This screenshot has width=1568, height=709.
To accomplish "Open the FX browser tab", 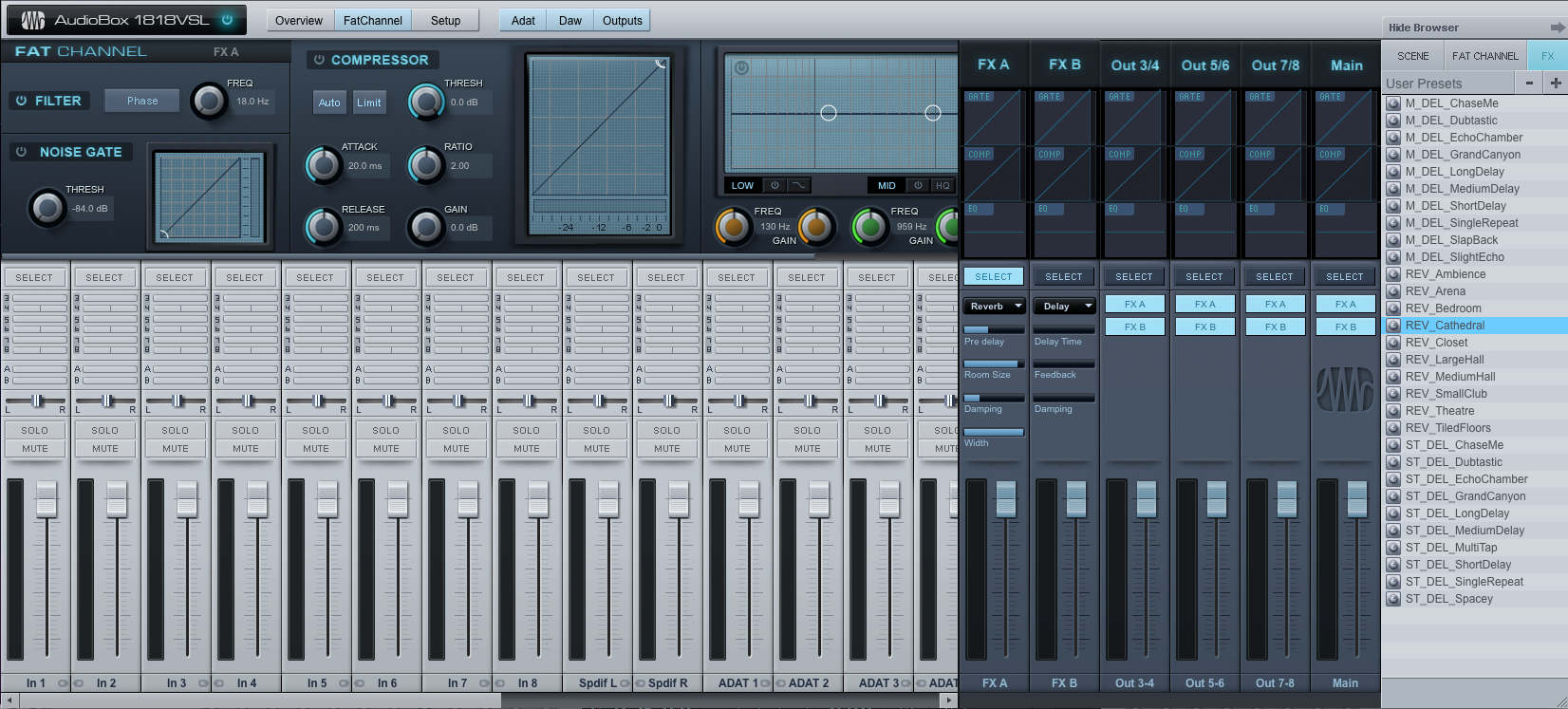I will point(1548,56).
